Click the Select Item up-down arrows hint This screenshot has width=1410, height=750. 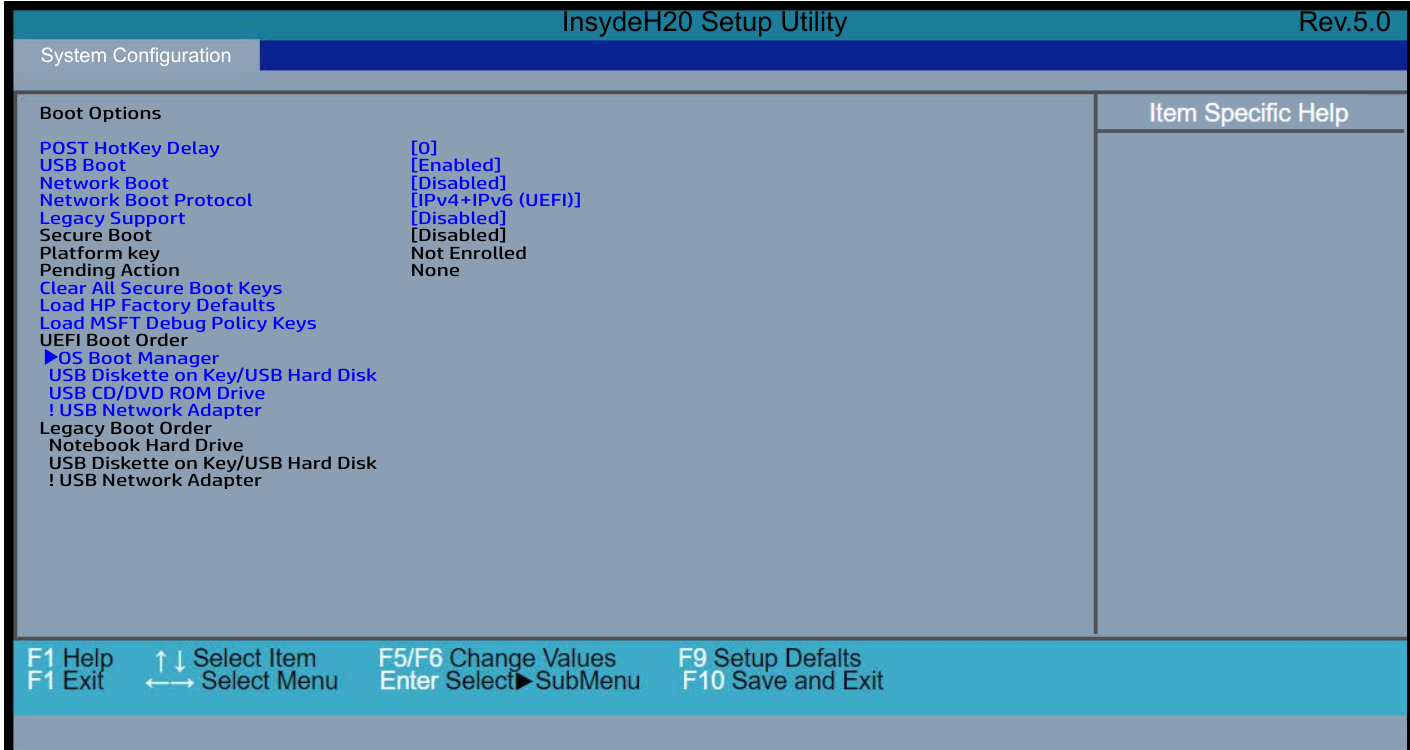click(235, 659)
